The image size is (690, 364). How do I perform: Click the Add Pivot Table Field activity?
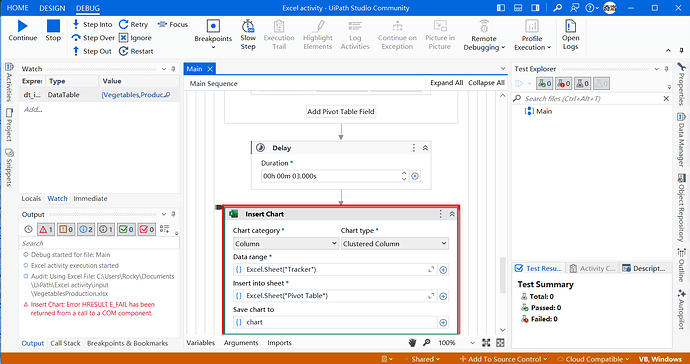341,111
